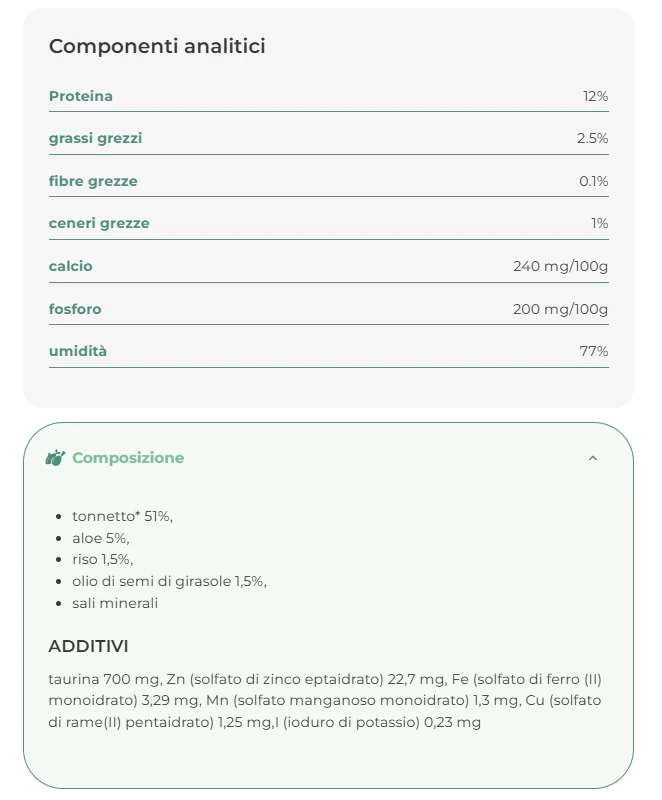Expand the Componenti analitici section
Viewport: 662px width, 800px height.
[x=157, y=45]
